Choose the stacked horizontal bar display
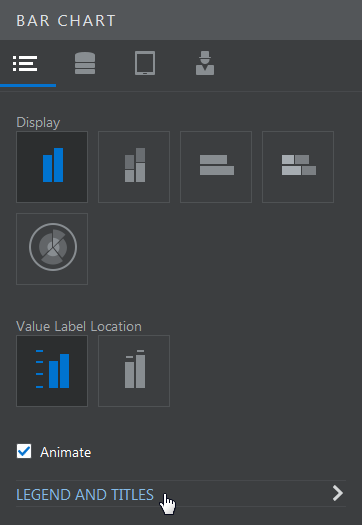Screen dimensions: 362x525 298,167
